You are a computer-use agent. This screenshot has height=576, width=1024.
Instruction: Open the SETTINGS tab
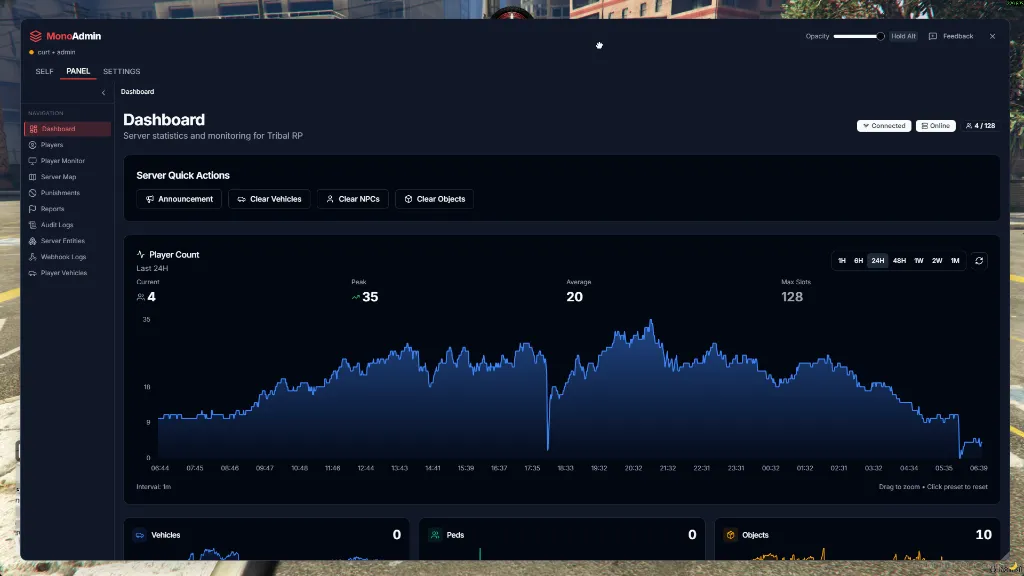coord(121,71)
